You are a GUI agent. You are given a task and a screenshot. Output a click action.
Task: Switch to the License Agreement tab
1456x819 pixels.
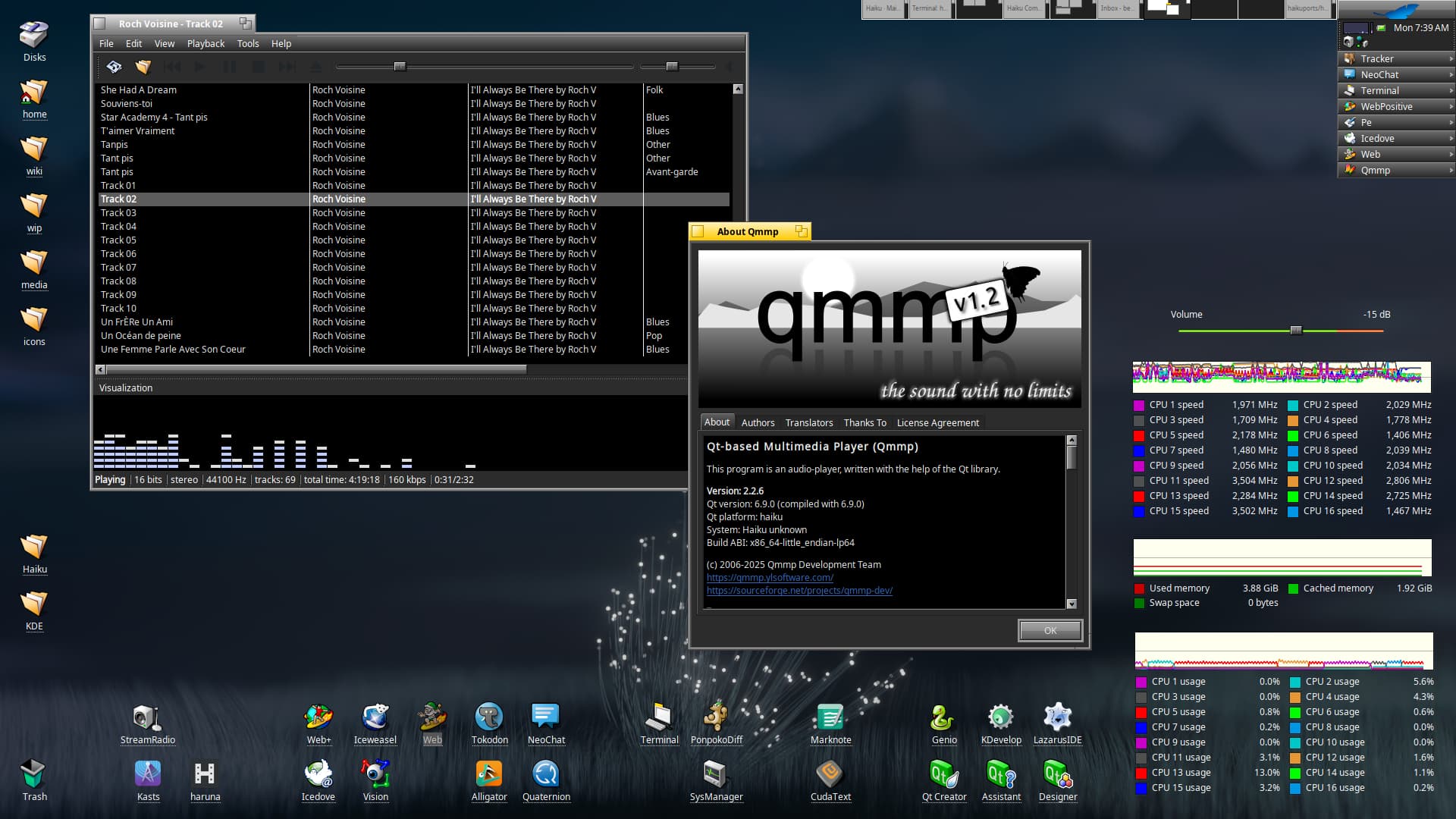pyautogui.click(x=937, y=422)
